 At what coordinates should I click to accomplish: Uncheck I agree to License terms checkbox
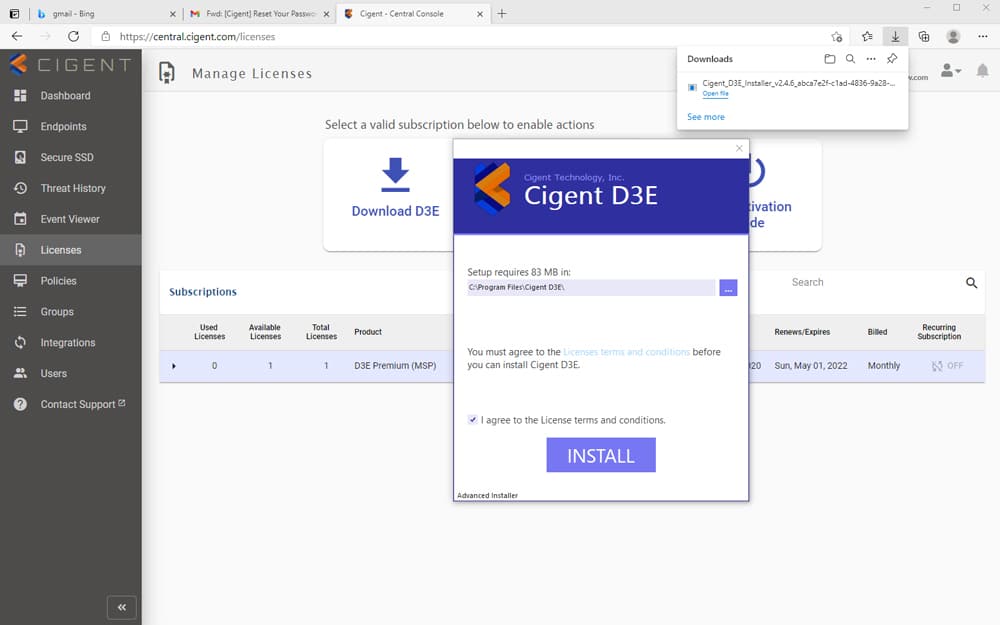pos(473,420)
